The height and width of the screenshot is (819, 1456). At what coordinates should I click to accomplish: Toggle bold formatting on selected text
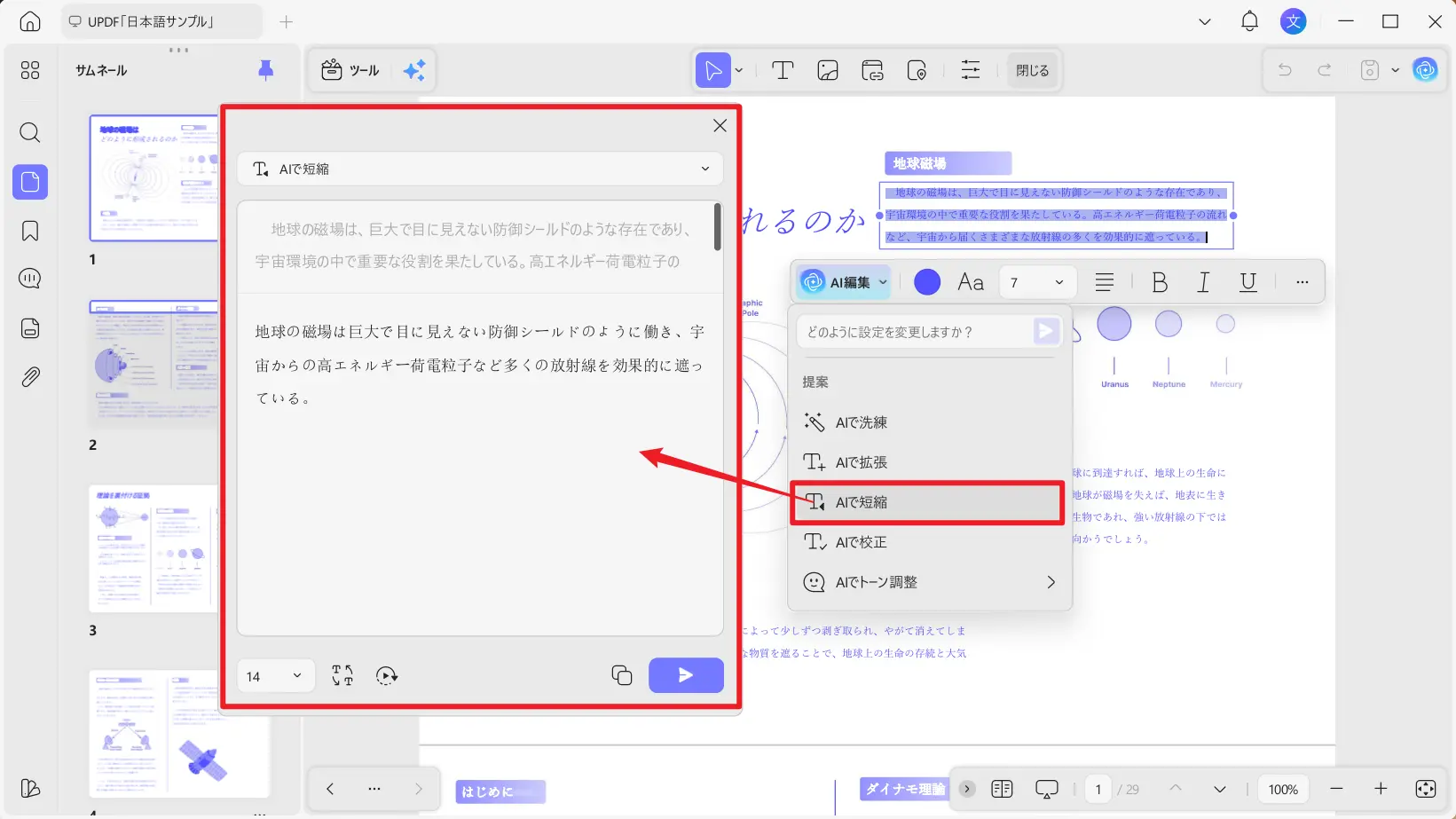pyautogui.click(x=1159, y=281)
